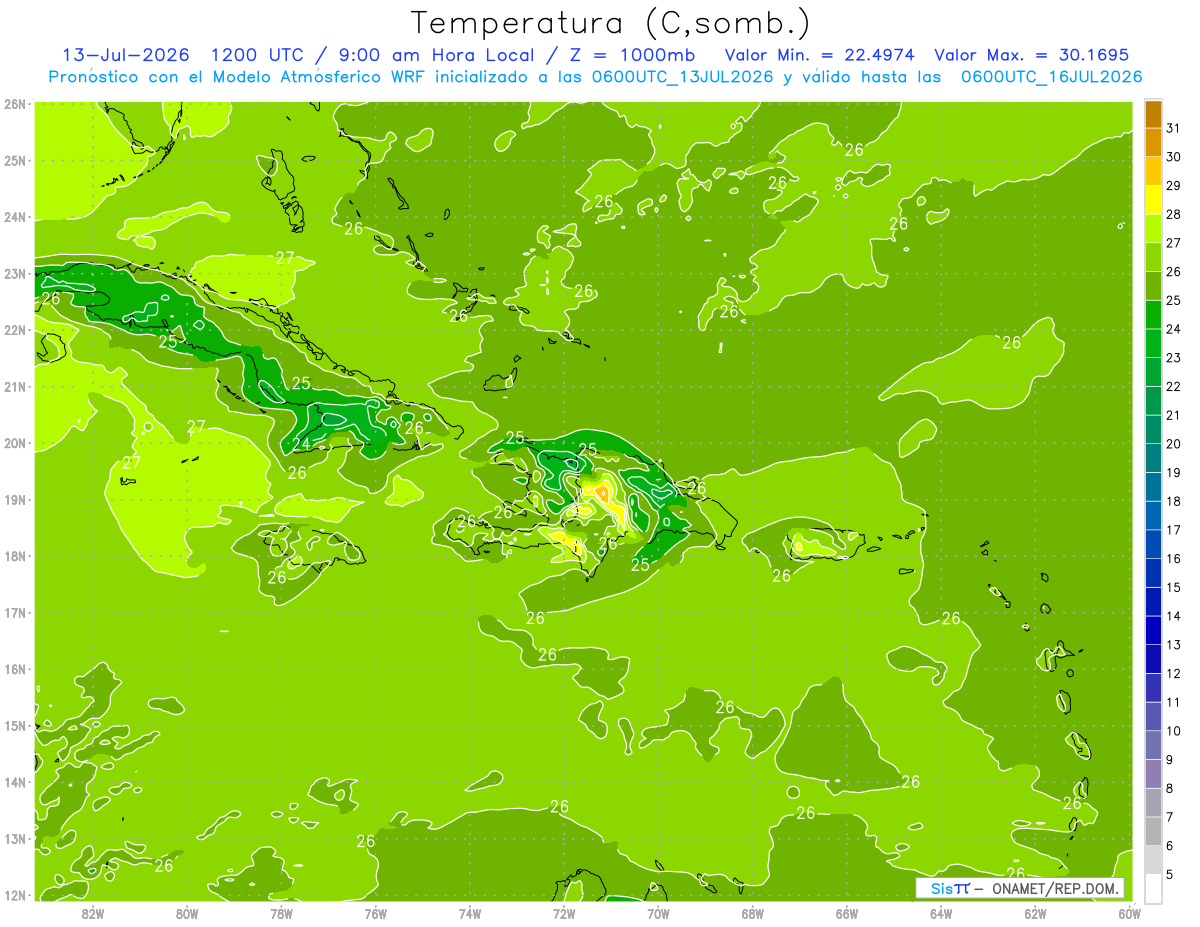
Task: Click the '78W' longitude axis label
Action: (281, 913)
